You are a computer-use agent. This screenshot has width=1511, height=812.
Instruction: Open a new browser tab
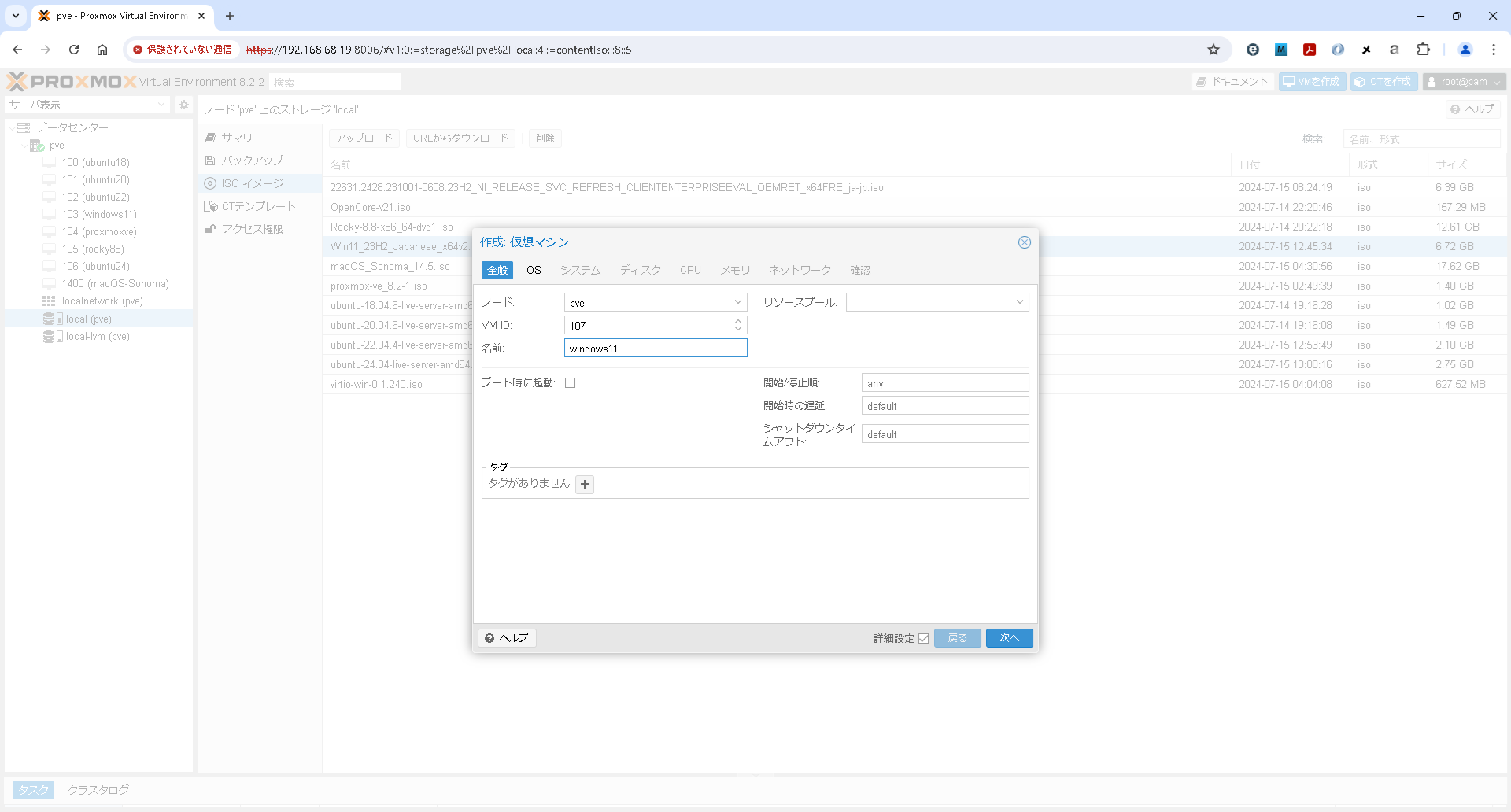230,16
